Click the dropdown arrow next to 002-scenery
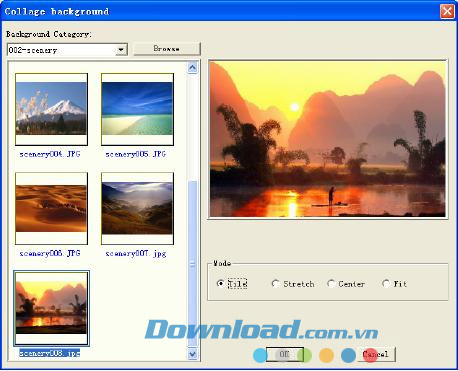The height and width of the screenshot is (371, 458). [121, 50]
